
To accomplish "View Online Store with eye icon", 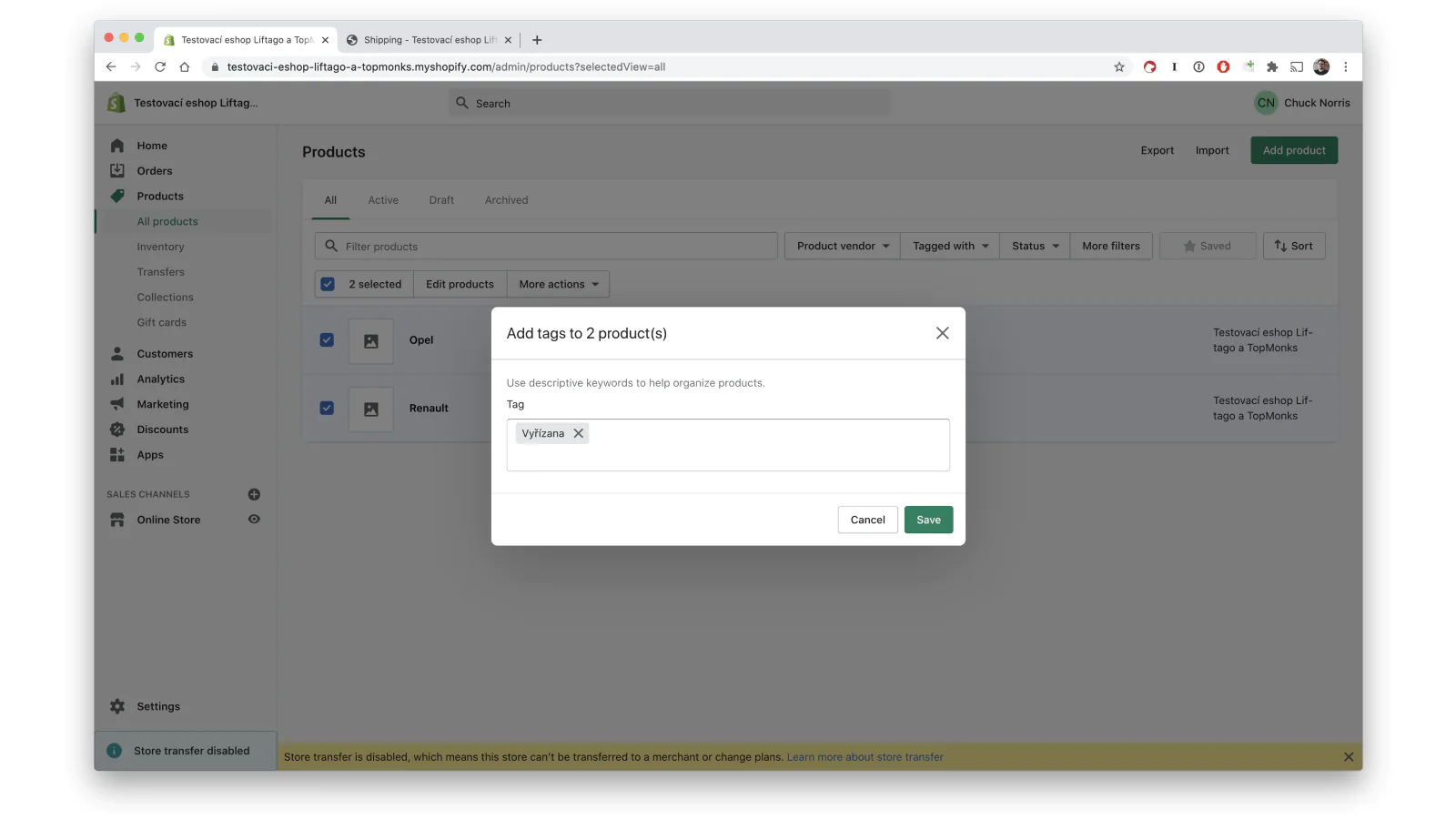I will pos(254,520).
